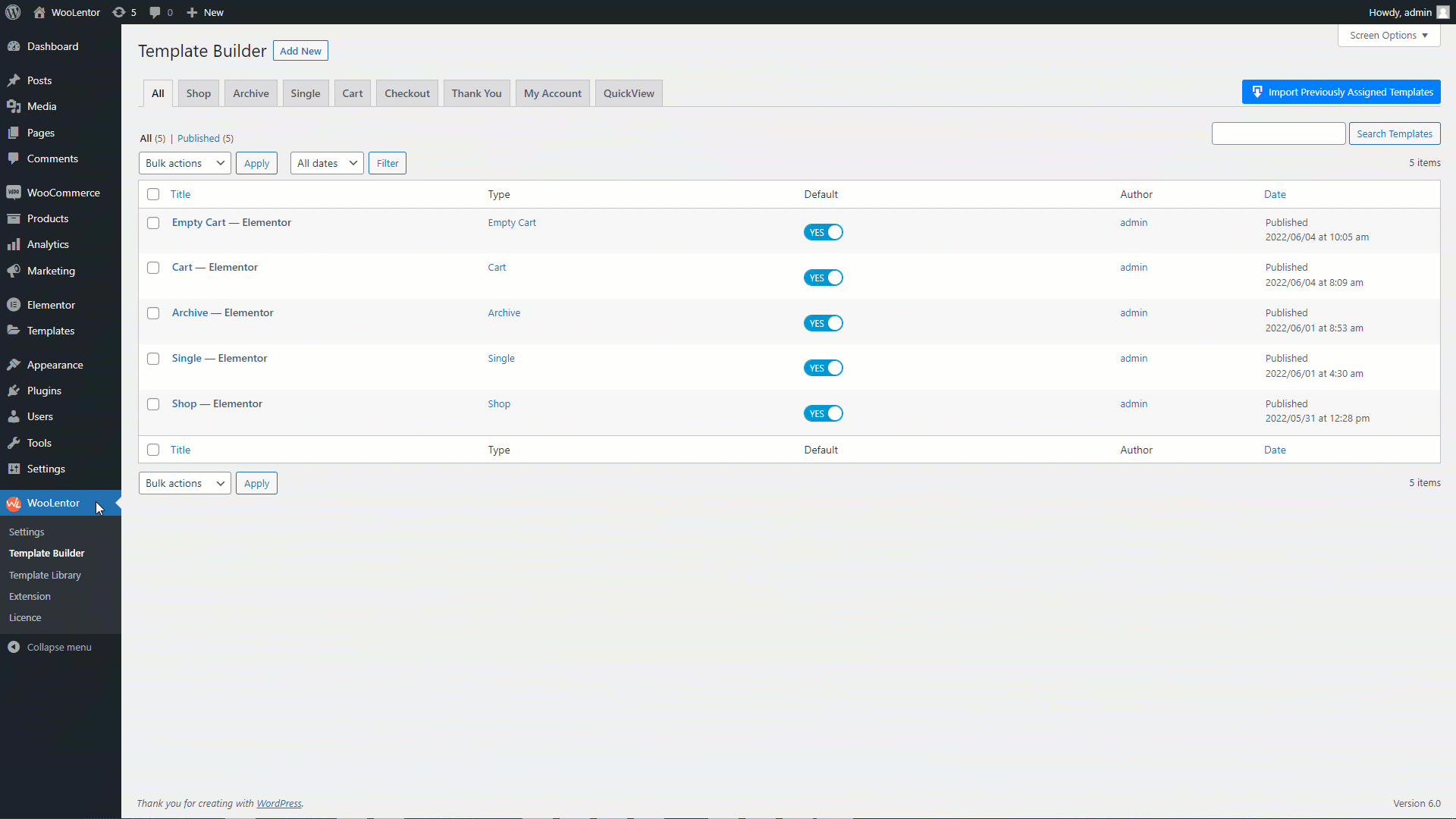Open Analytics from the sidebar icon
Screen dimensions: 1456x819
click(x=14, y=243)
